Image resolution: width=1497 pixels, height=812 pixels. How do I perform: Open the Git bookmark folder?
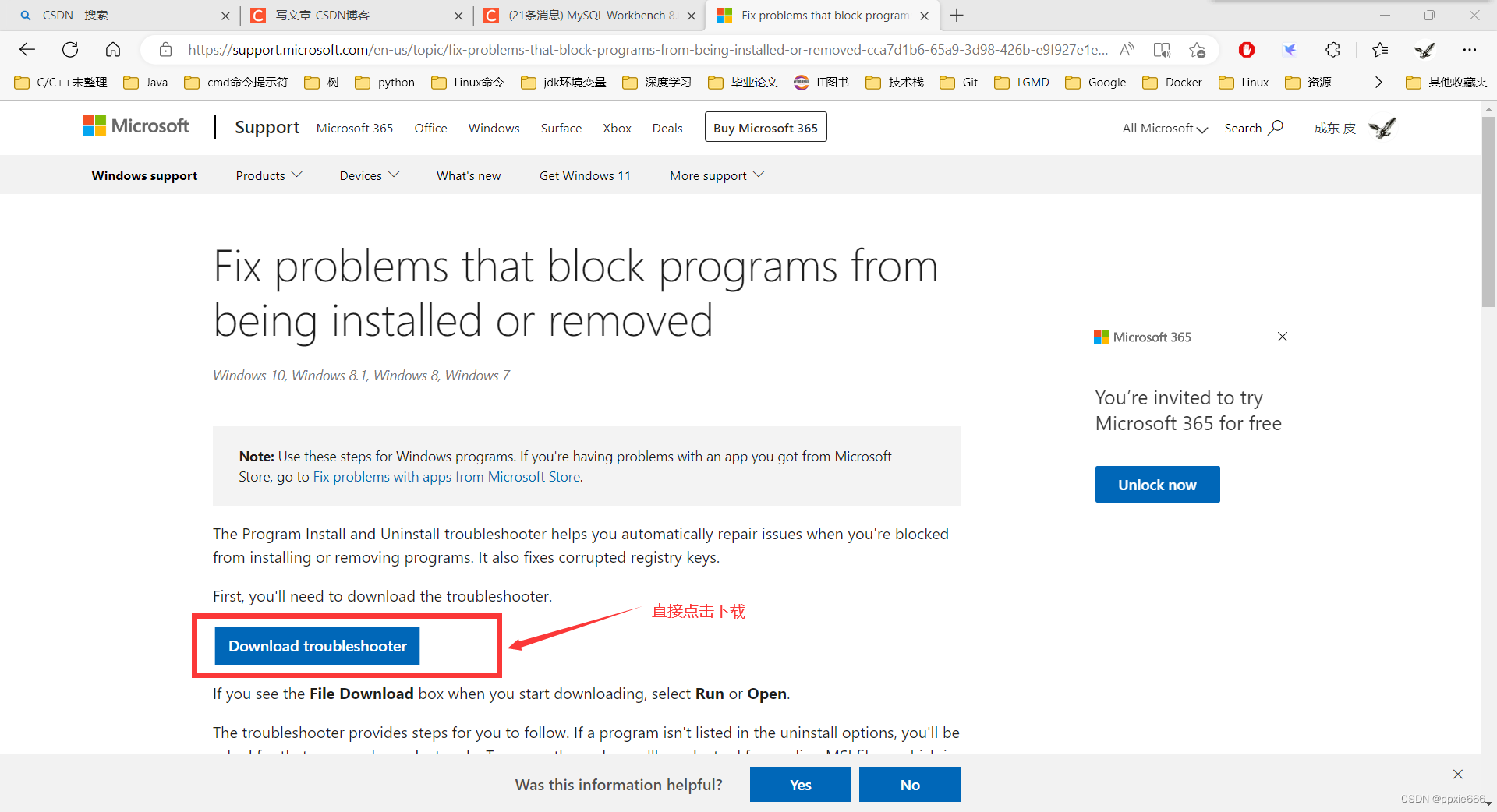(959, 83)
